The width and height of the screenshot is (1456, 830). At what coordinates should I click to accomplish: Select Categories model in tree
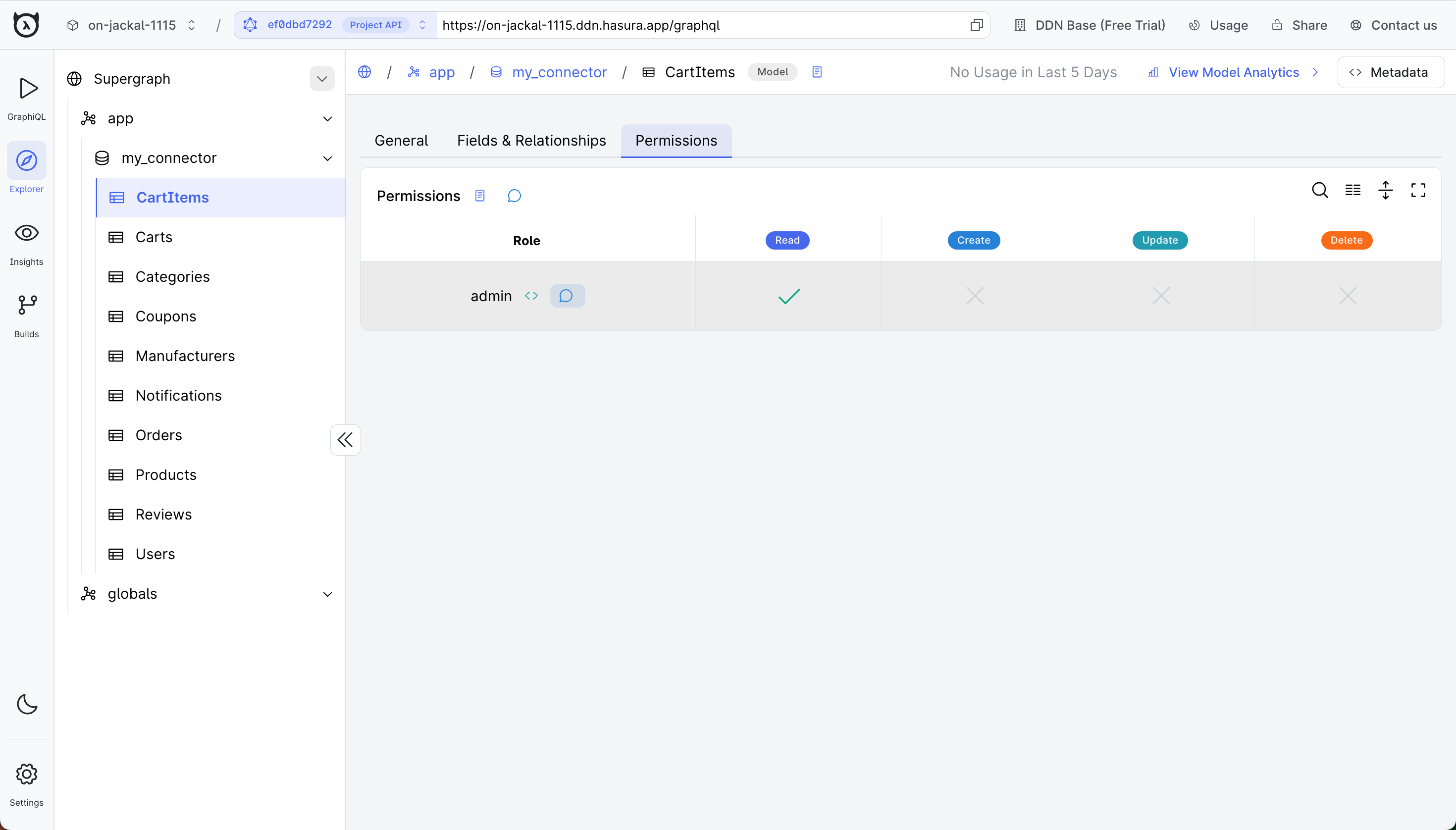pos(220,276)
